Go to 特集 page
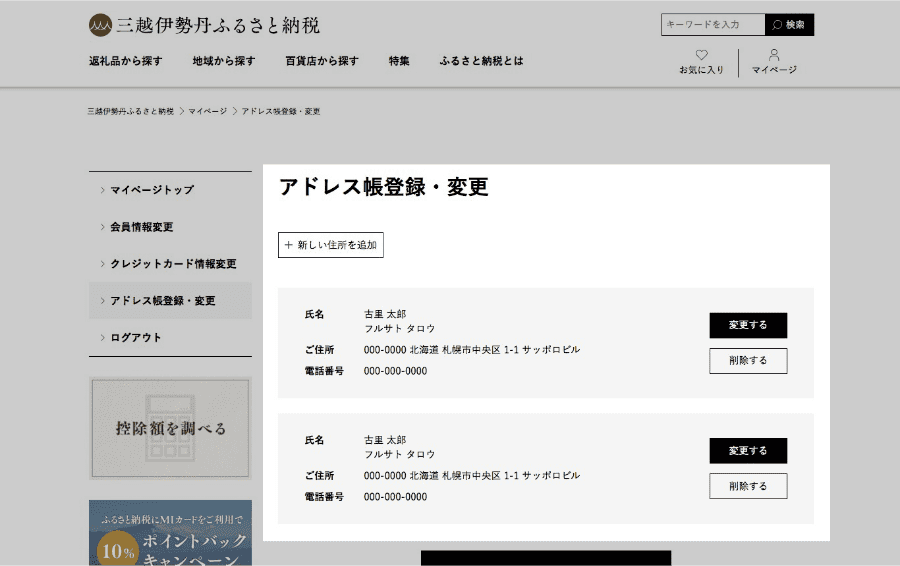This screenshot has width=900, height=566. pyautogui.click(x=399, y=61)
